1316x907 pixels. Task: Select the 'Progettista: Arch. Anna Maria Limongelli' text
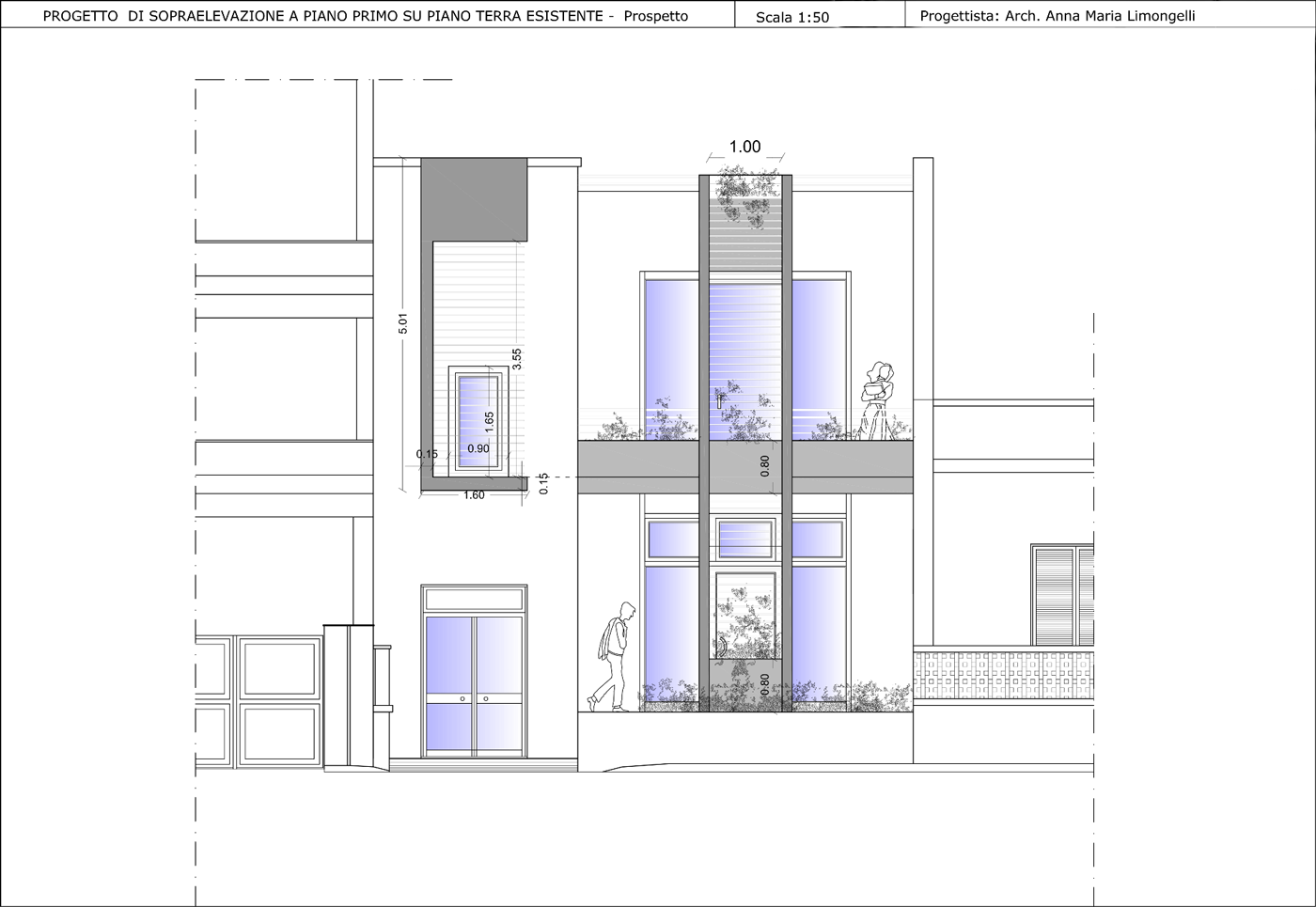(1057, 16)
